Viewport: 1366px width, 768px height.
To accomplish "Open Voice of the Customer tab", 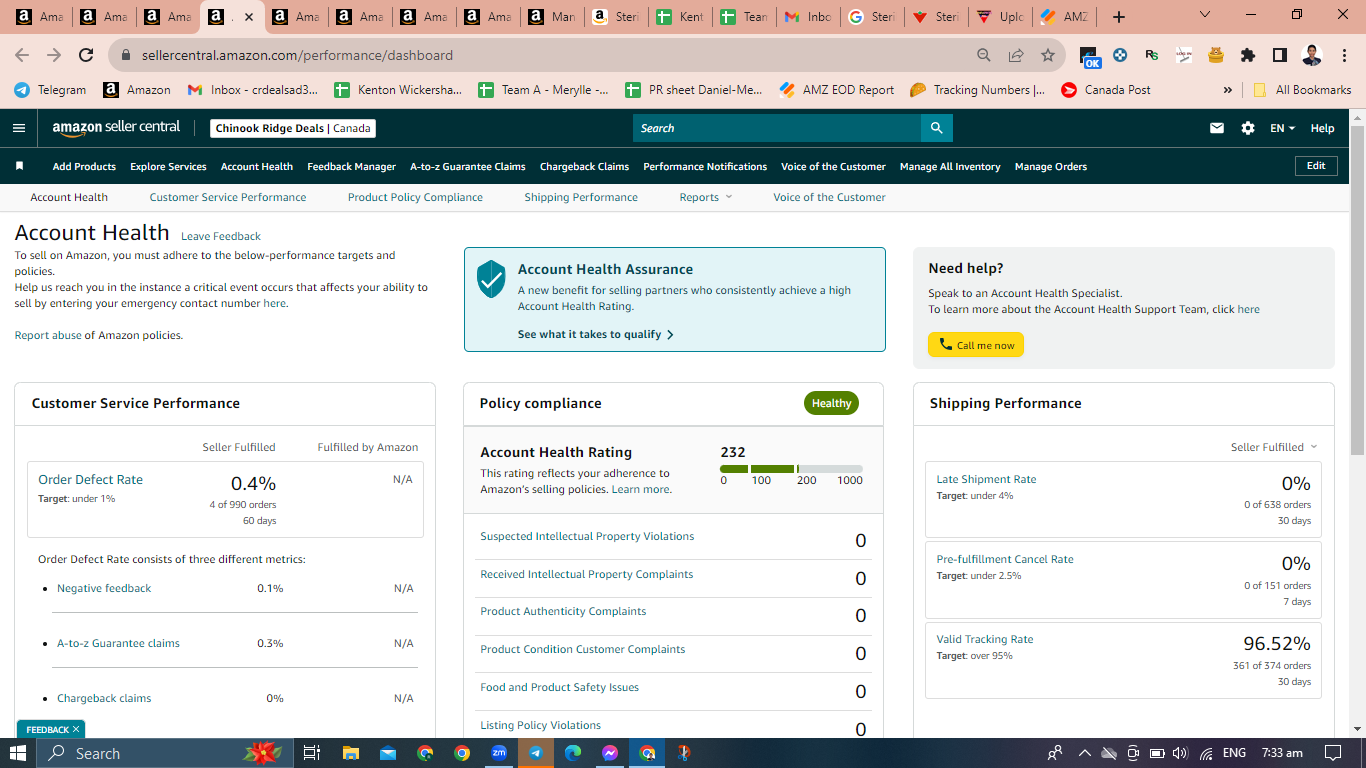I will [x=829, y=197].
